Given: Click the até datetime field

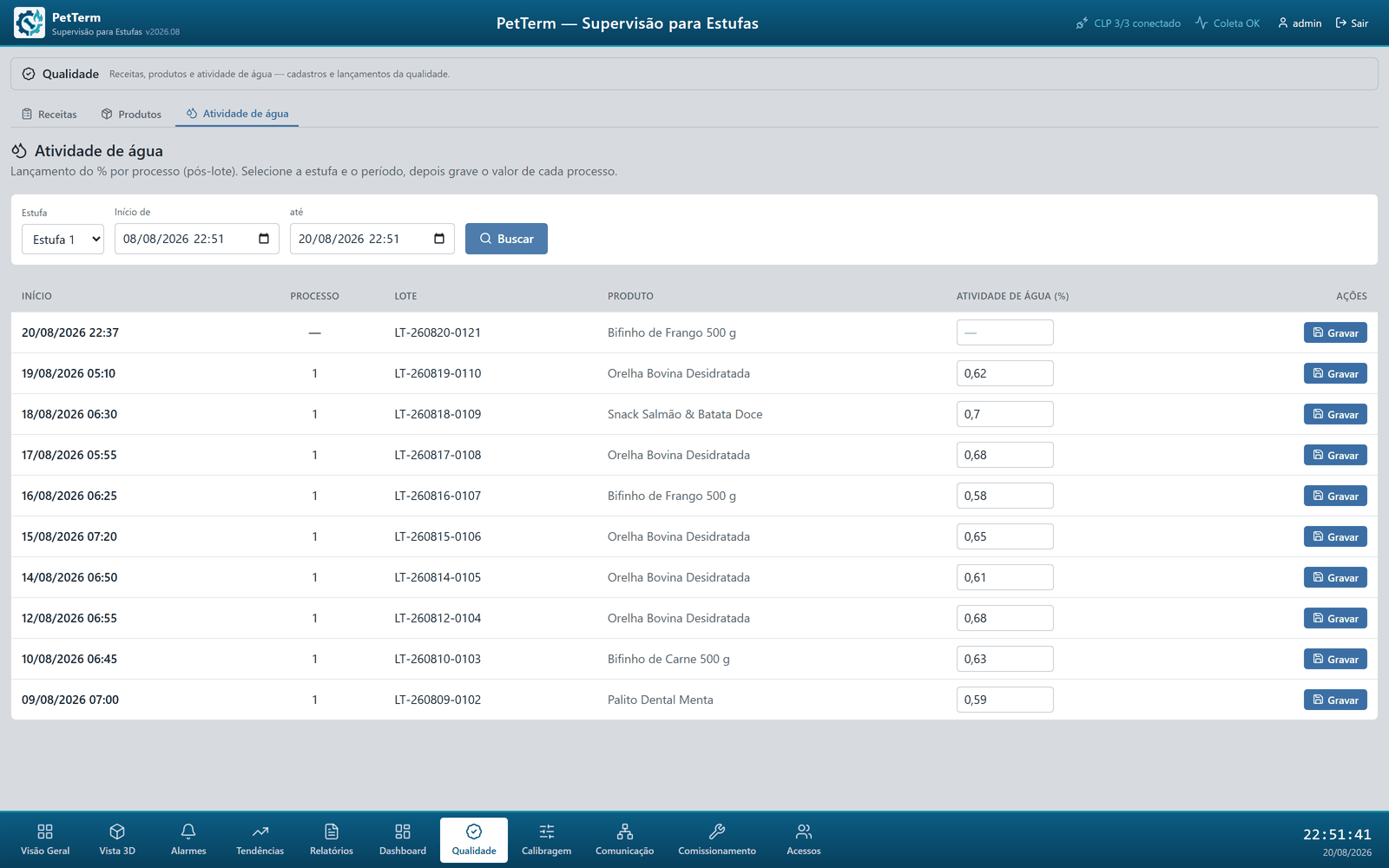Looking at the screenshot, I should point(372,239).
